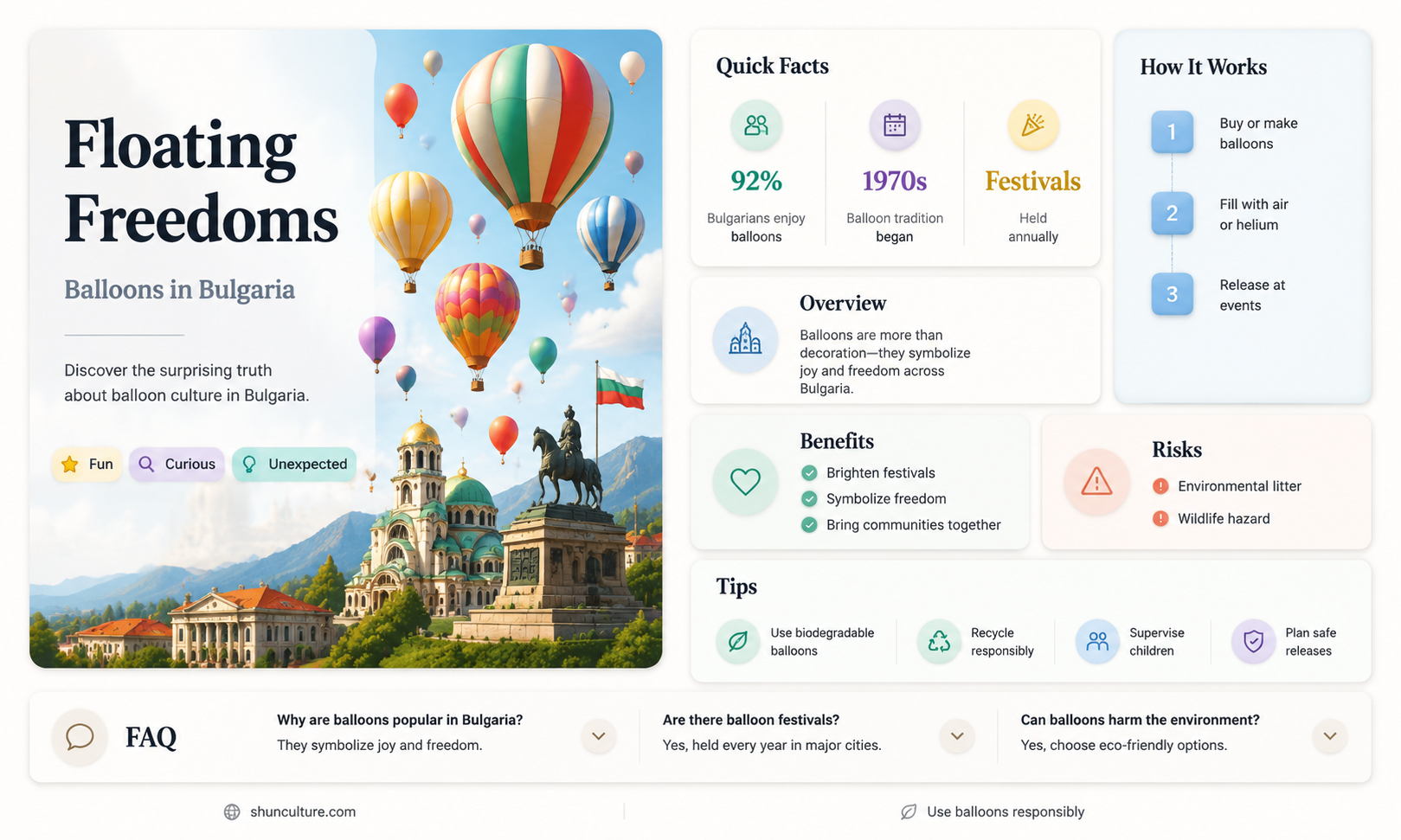The image size is (1401, 840).
Task: Click the leaf icon in footer
Action: [x=909, y=811]
